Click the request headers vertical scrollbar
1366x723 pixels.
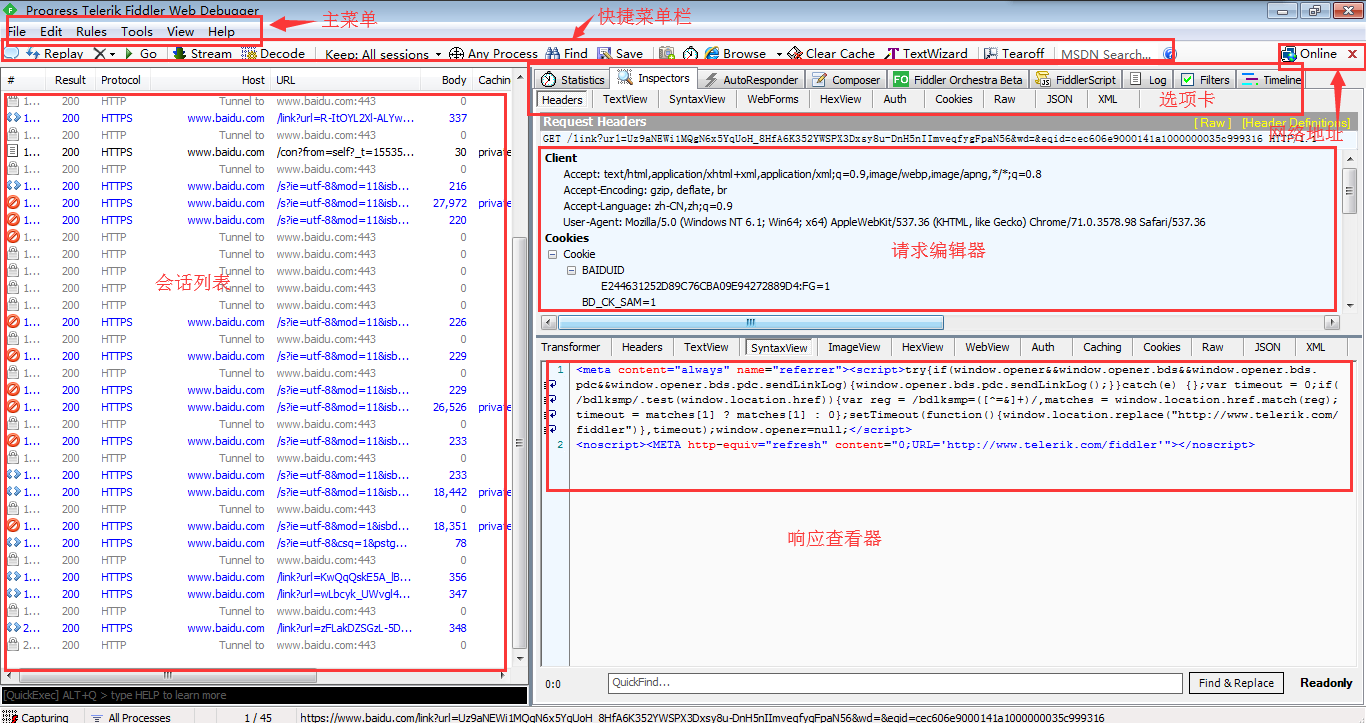[1349, 190]
